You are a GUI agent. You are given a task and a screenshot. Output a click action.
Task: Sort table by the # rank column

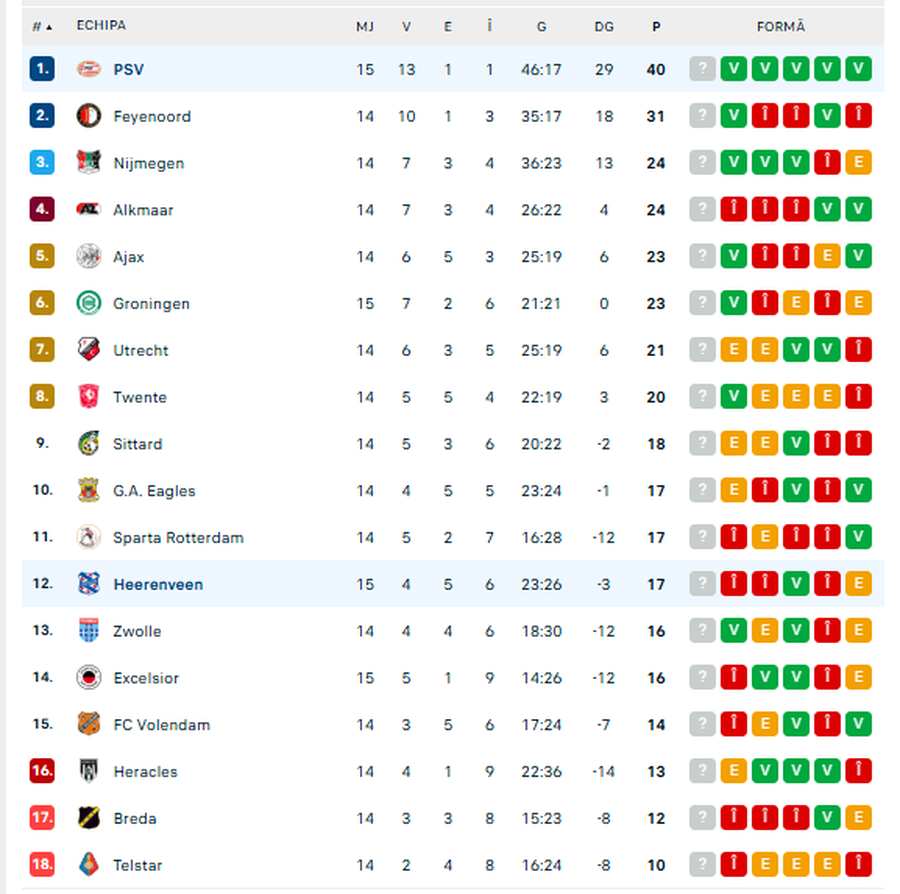41,27
